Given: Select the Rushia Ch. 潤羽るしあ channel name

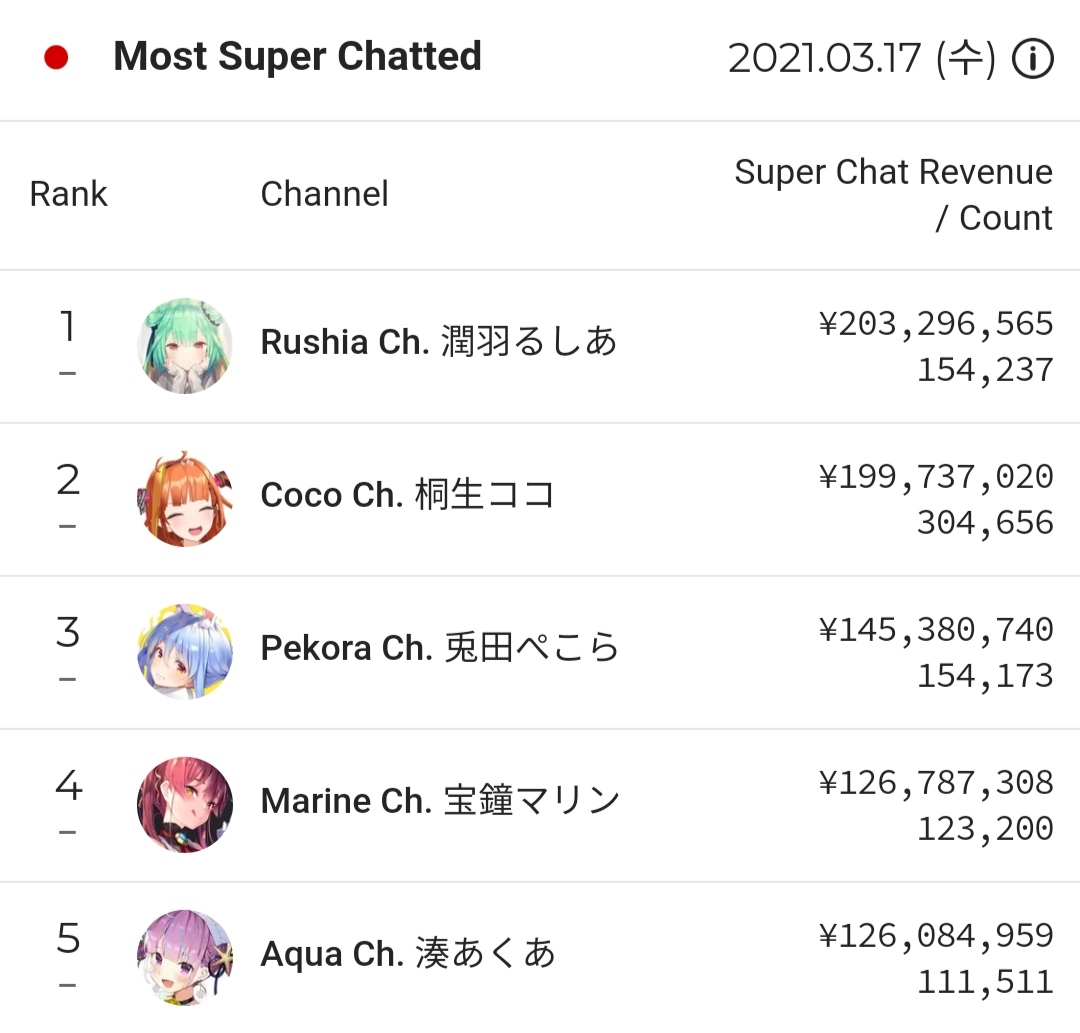Looking at the screenshot, I should coord(439,342).
